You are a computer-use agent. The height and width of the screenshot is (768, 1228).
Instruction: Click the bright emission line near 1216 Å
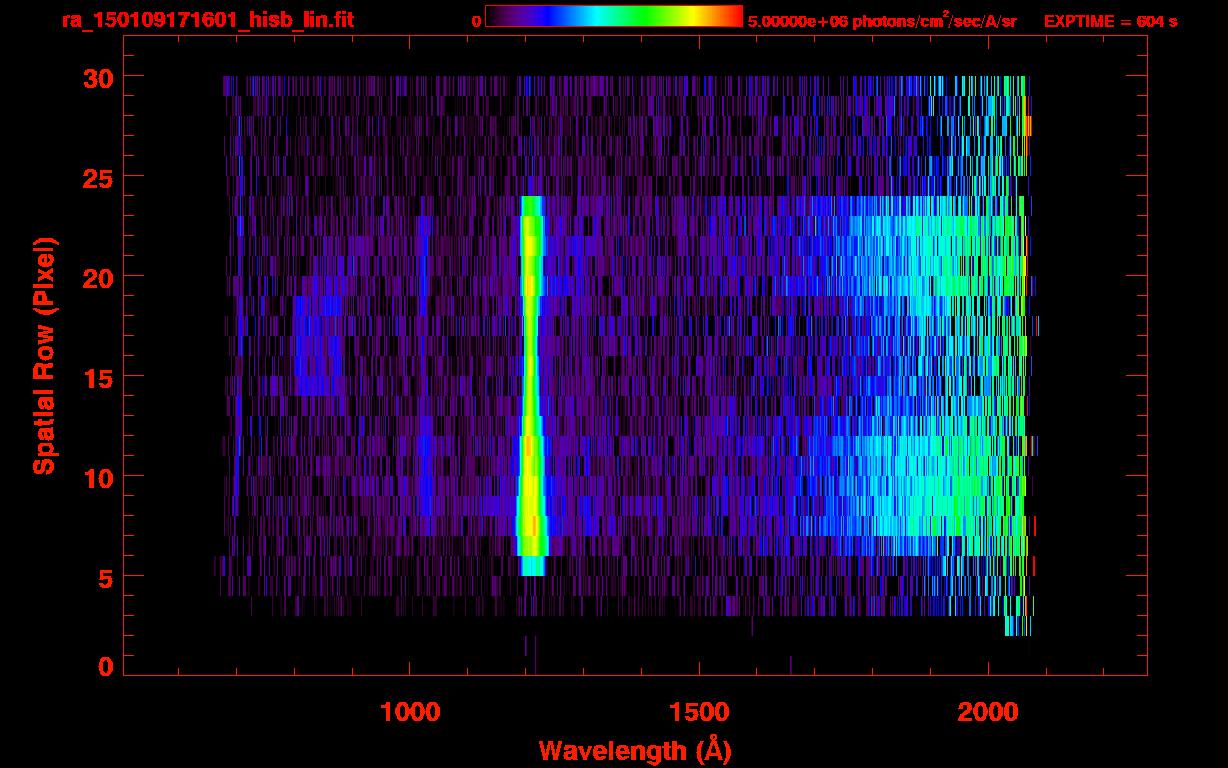click(531, 385)
